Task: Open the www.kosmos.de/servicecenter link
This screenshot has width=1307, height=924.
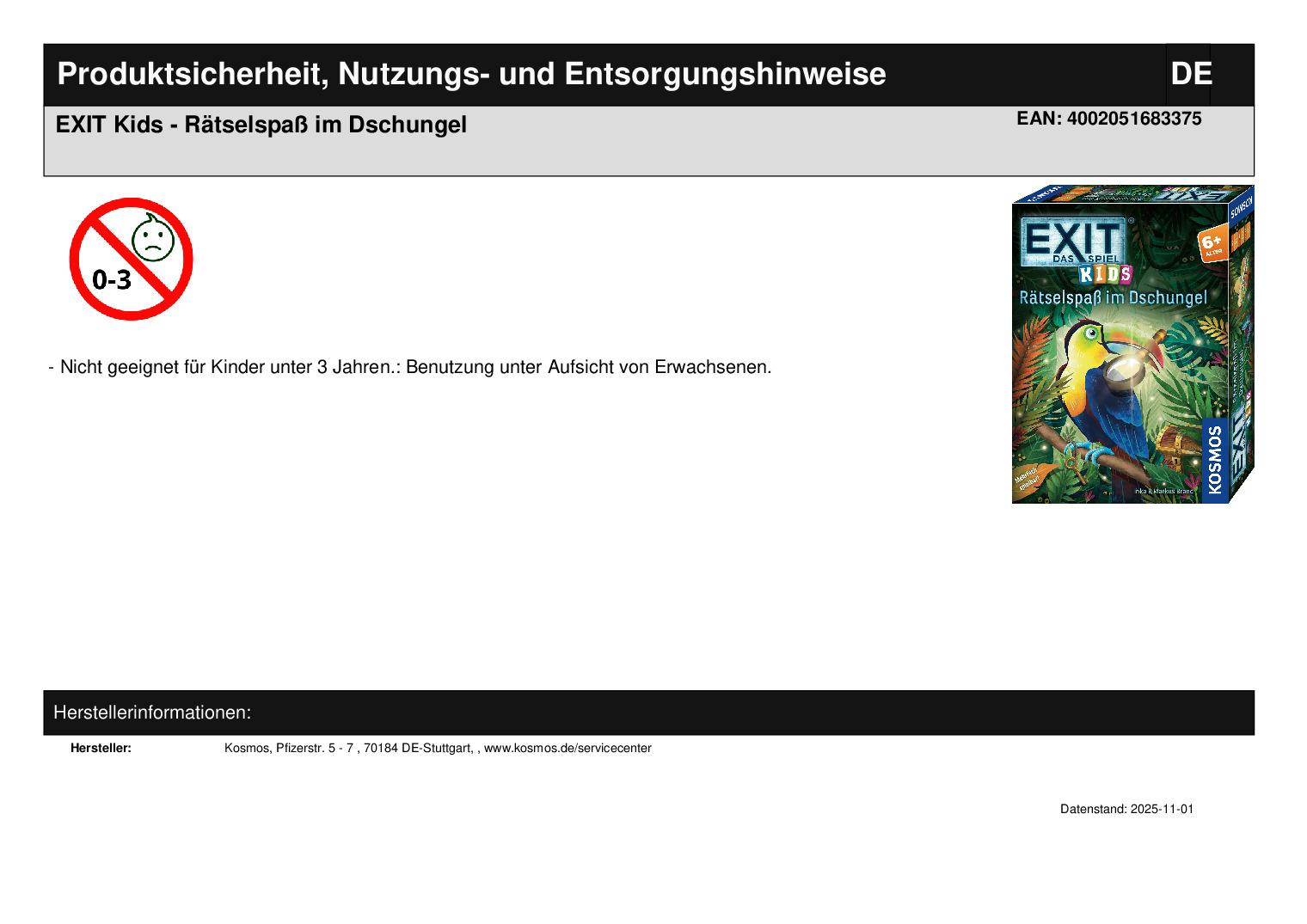Action: (568, 749)
